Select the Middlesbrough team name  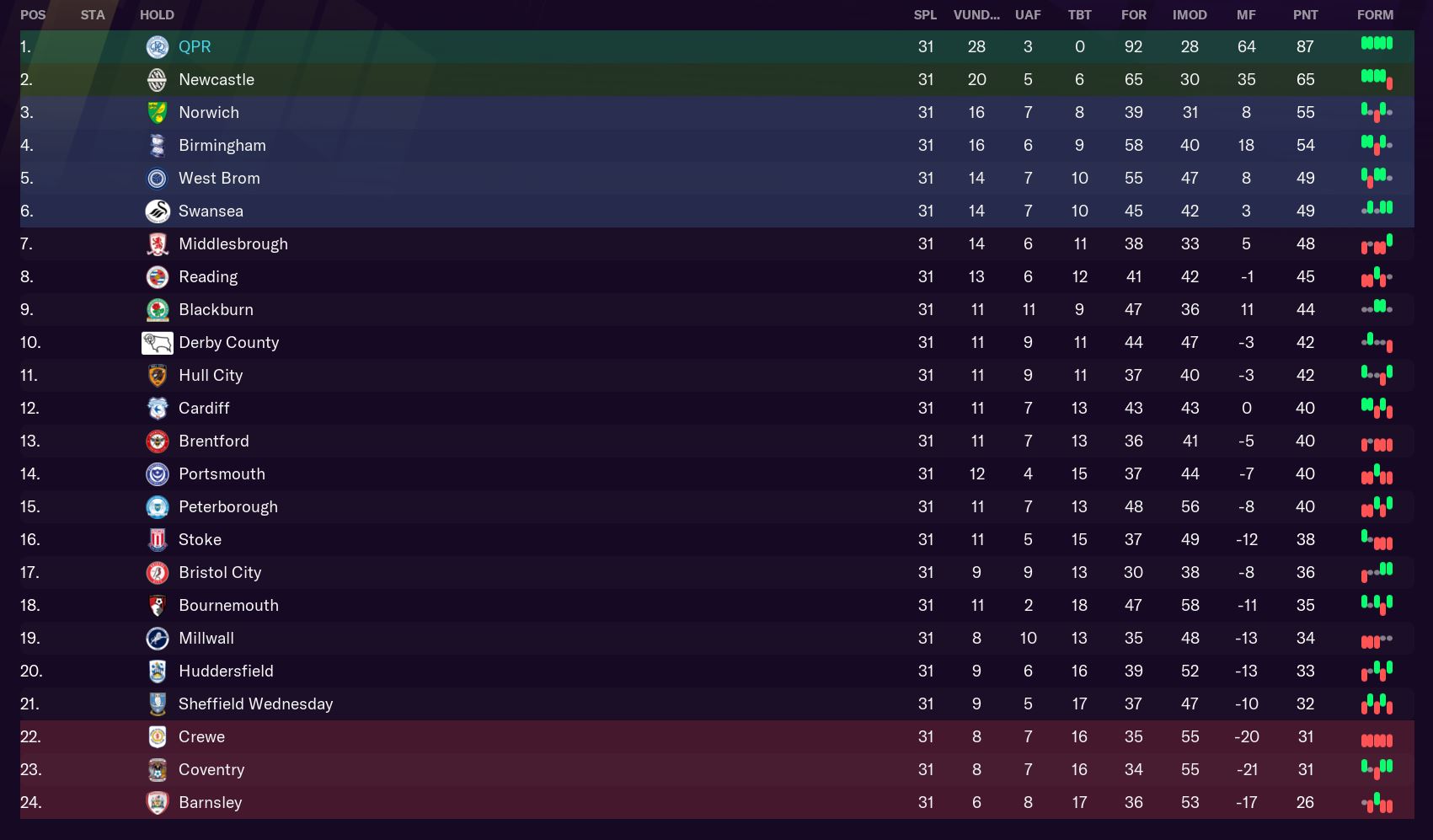click(233, 244)
